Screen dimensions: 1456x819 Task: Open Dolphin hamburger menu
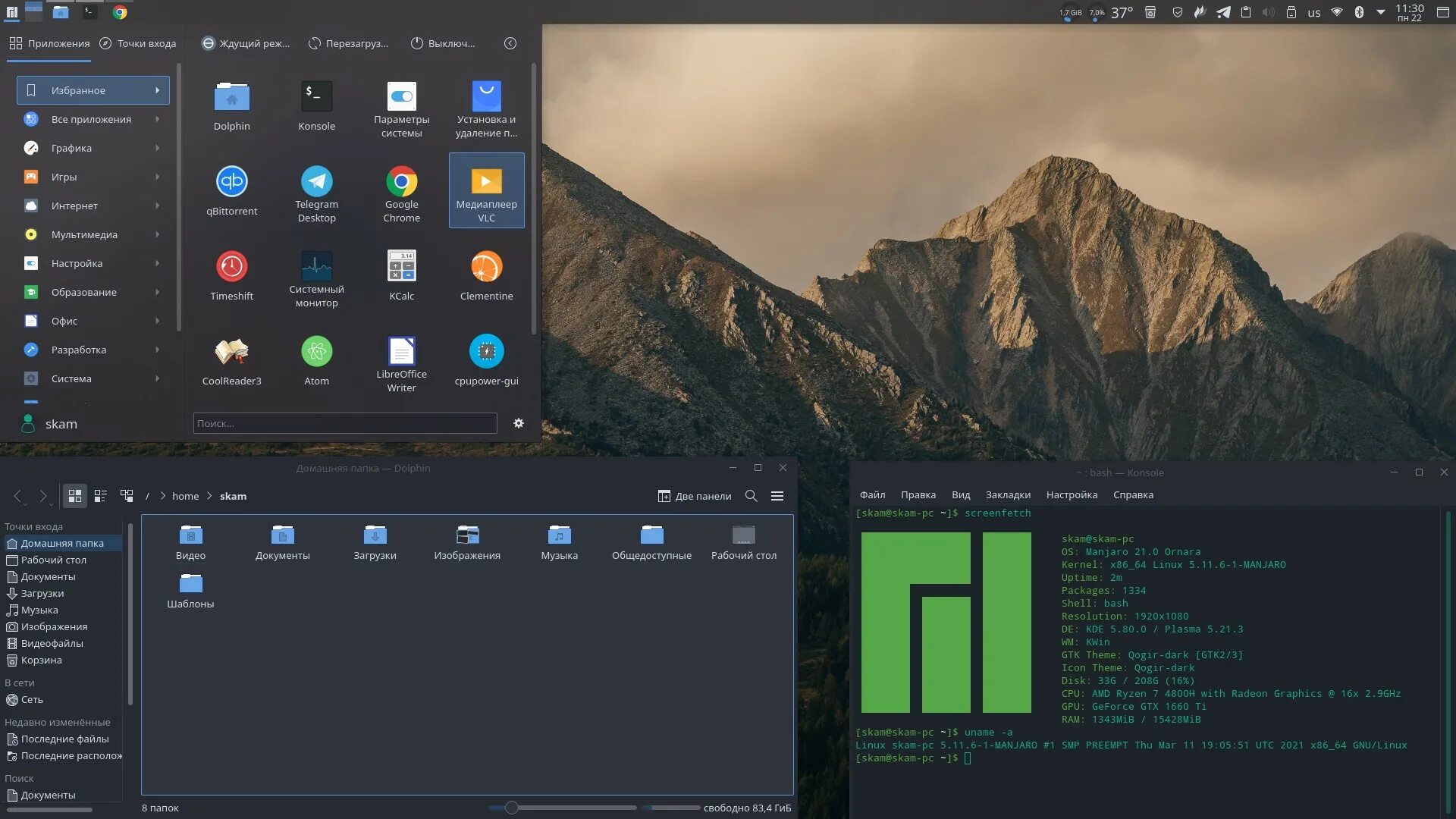(777, 496)
